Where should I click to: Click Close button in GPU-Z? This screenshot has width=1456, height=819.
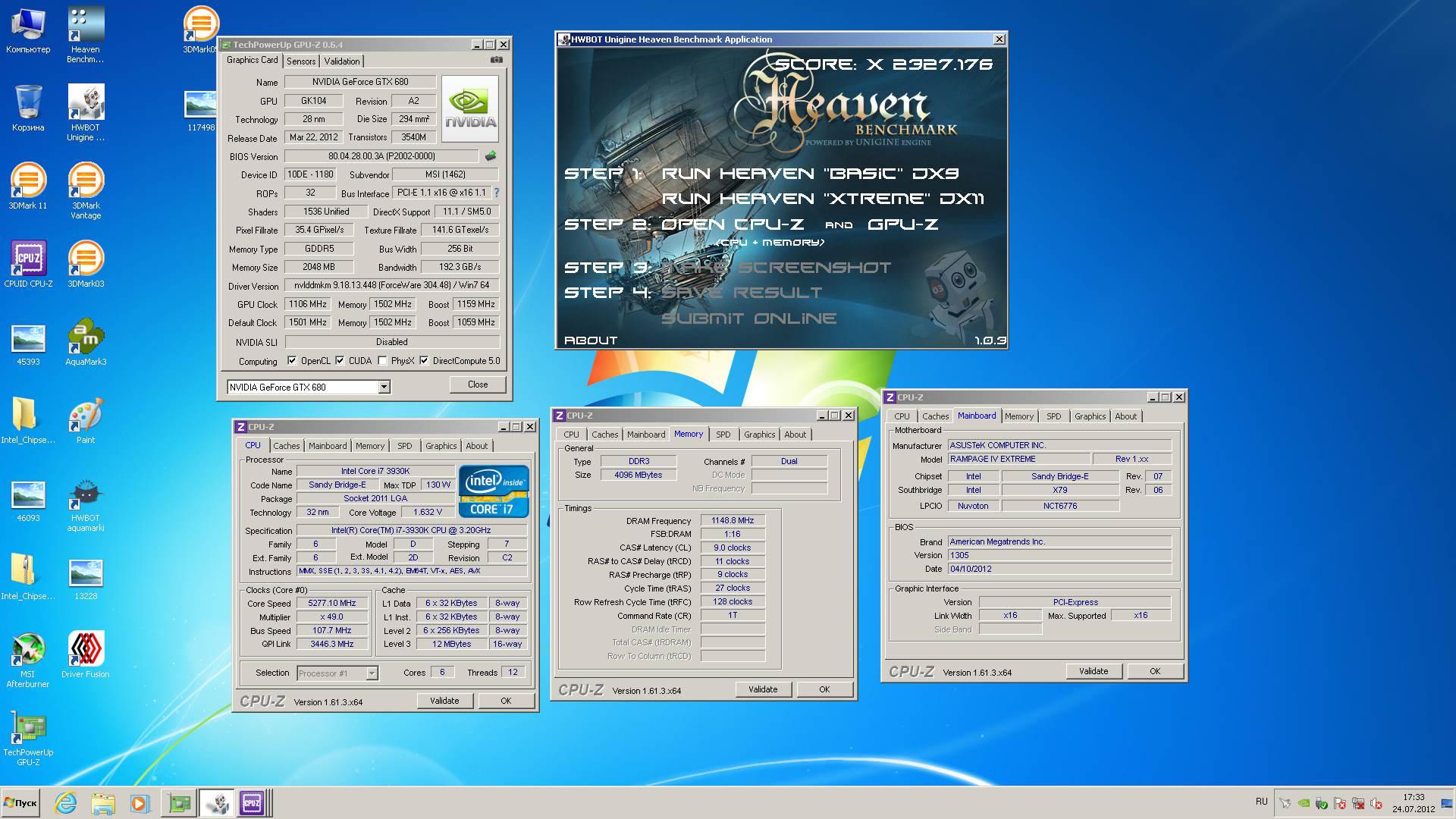coord(478,384)
